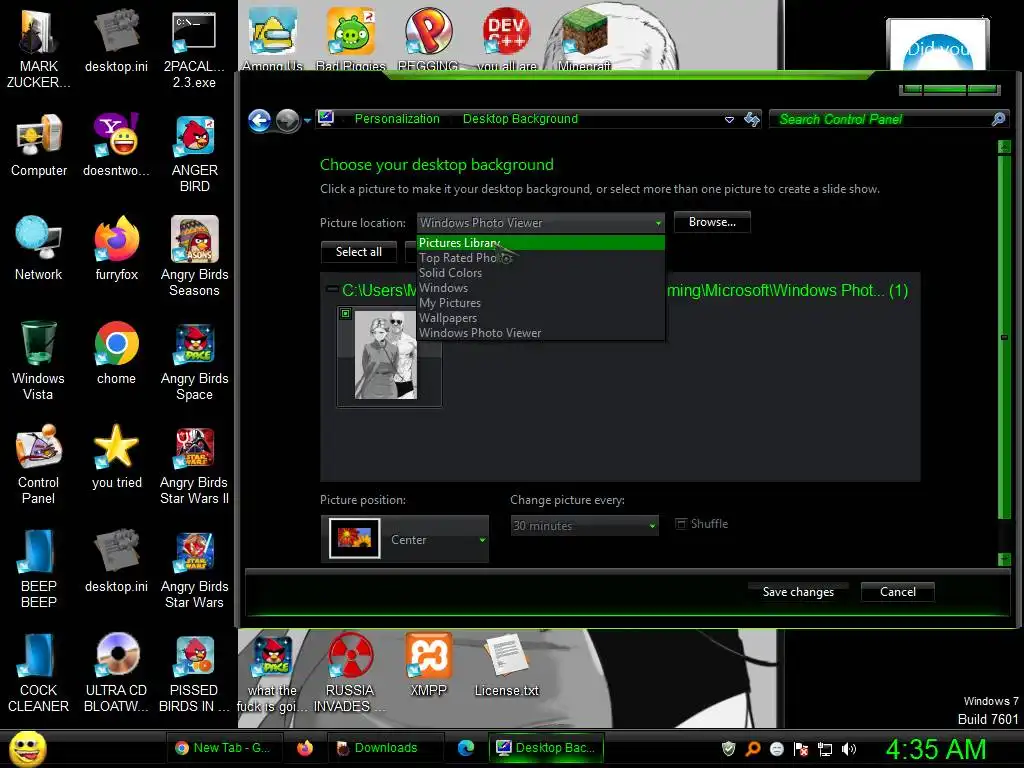Open the Windows Vista recycle bin icon
The width and height of the screenshot is (1024, 768).
(x=39, y=360)
